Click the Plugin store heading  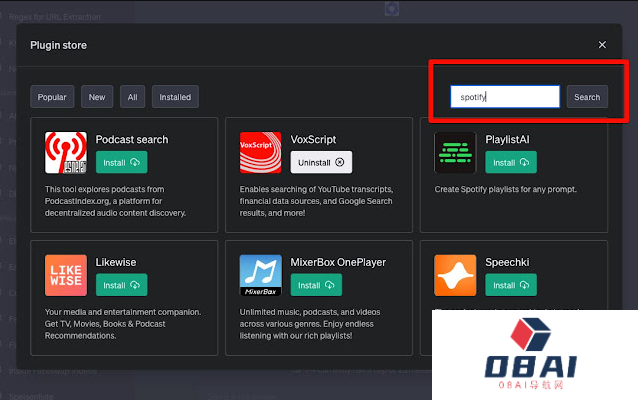coord(59,45)
